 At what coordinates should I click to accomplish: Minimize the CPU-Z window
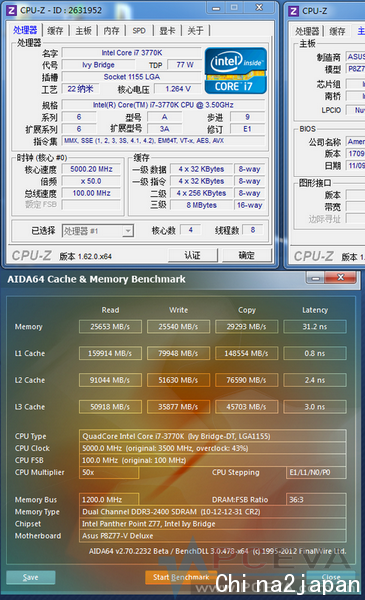[x=216, y=8]
